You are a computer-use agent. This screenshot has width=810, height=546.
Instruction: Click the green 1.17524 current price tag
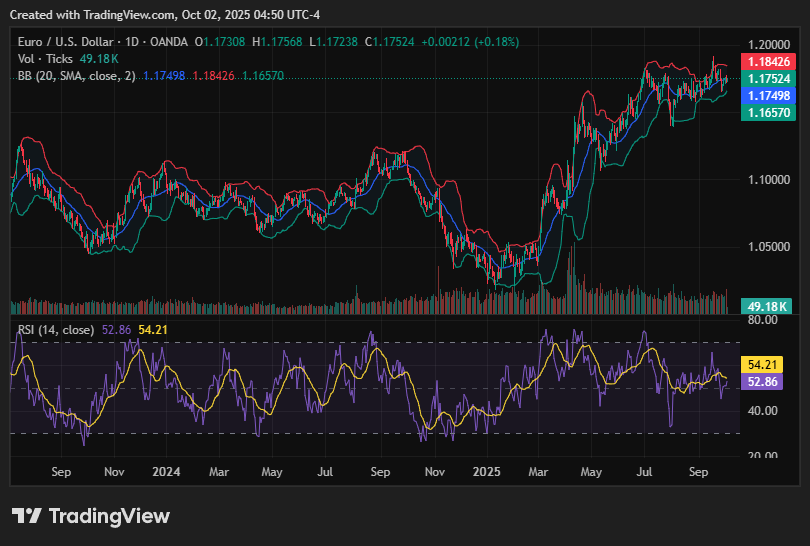[771, 78]
